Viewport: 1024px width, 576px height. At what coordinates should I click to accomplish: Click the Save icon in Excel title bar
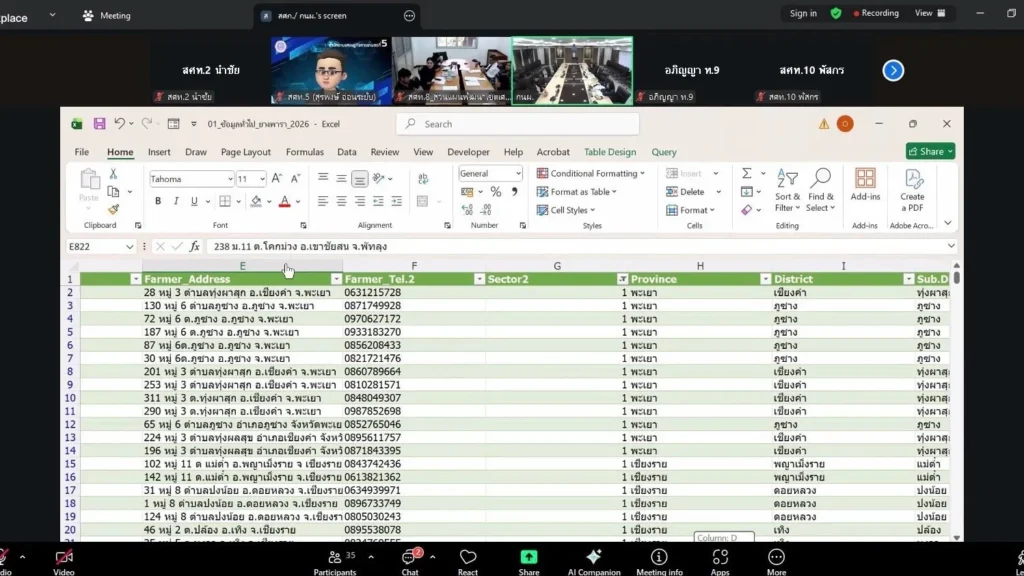99,124
